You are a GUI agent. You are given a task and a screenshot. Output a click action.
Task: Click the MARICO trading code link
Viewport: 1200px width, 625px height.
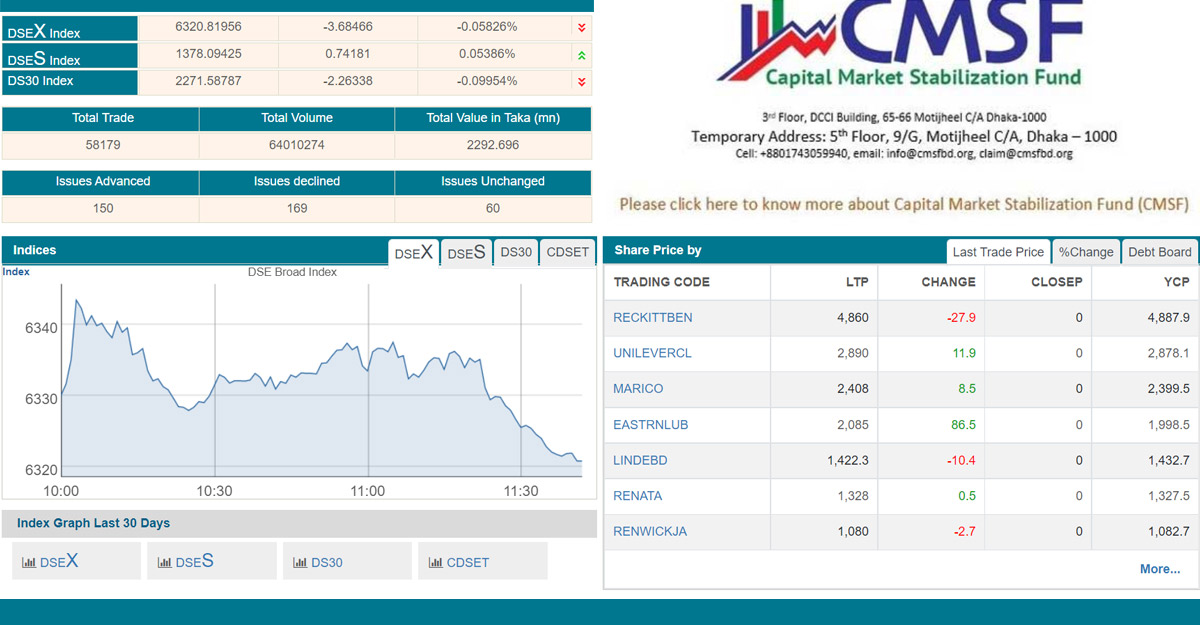coord(638,389)
